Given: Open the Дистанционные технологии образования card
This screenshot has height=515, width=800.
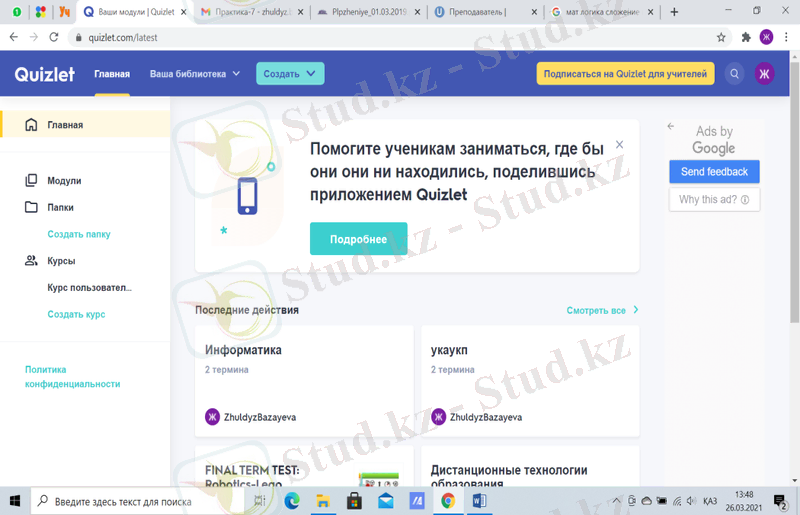Looking at the screenshot, I should [x=530, y=467].
